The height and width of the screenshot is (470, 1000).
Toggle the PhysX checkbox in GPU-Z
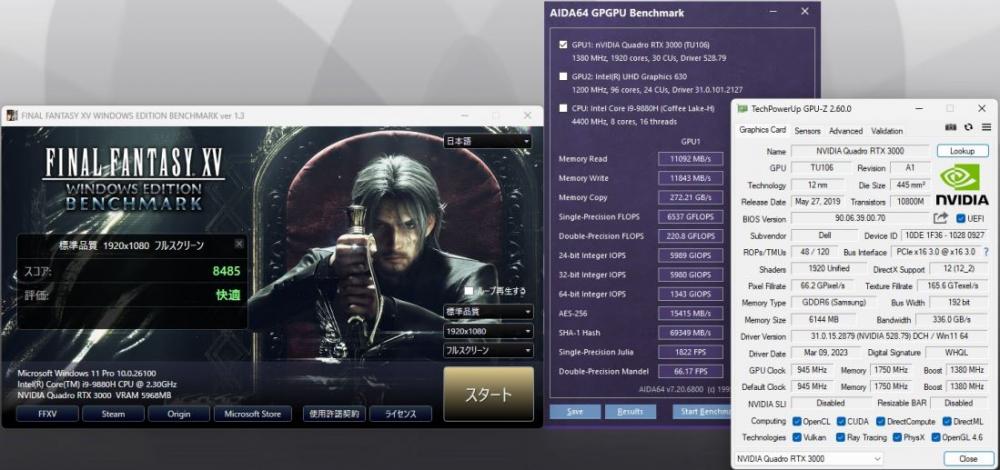pyautogui.click(x=898, y=437)
